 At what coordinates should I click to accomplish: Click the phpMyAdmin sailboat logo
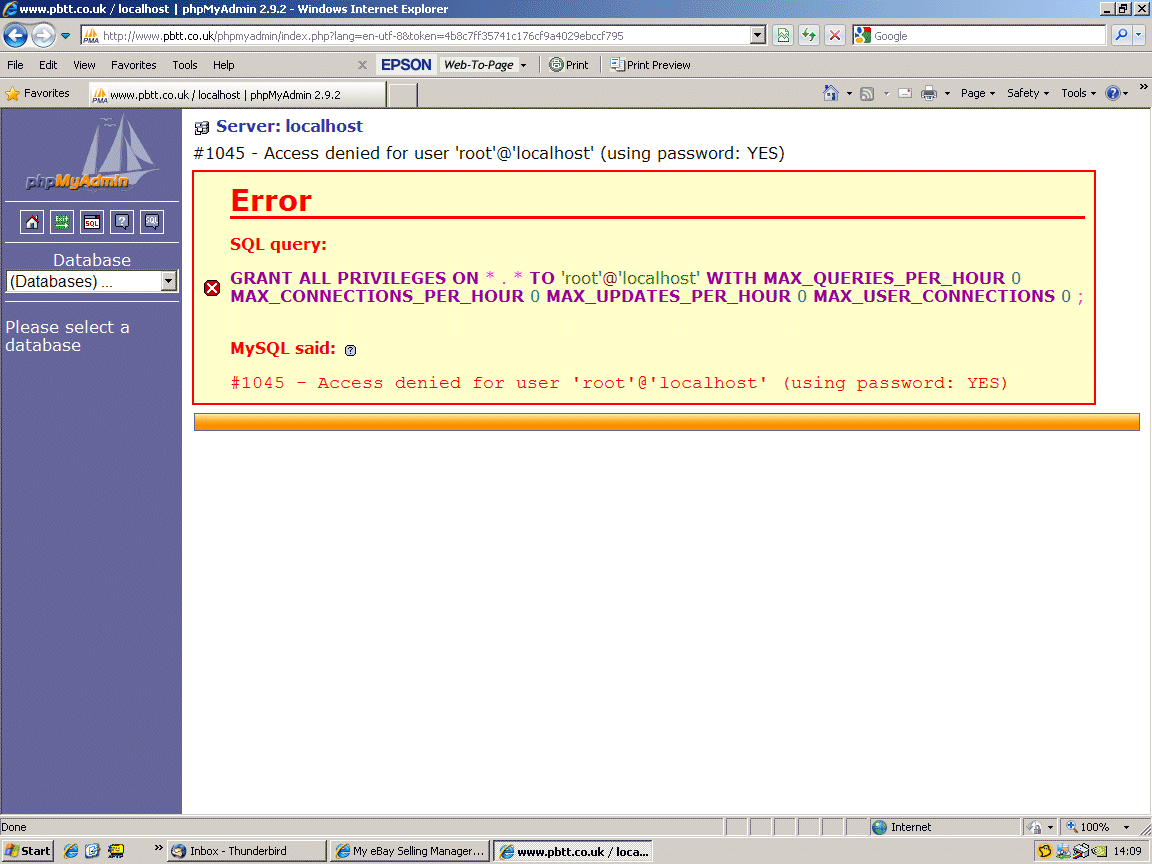(x=91, y=152)
